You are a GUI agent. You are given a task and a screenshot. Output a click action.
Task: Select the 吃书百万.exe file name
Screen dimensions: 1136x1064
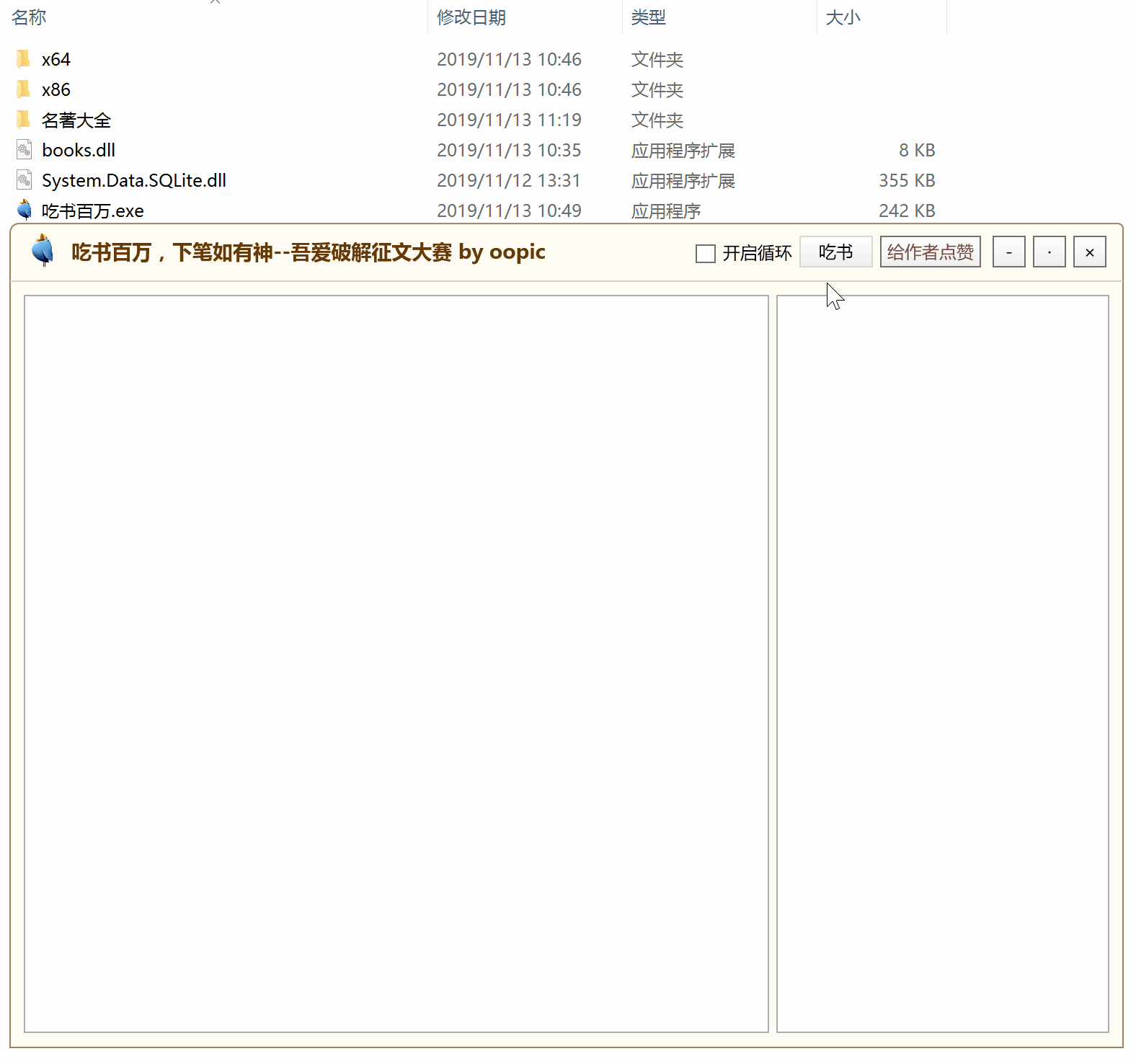93,210
